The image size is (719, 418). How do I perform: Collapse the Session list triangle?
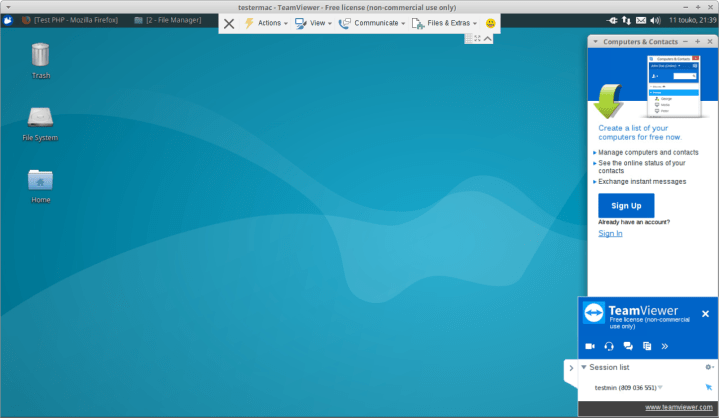coord(584,367)
